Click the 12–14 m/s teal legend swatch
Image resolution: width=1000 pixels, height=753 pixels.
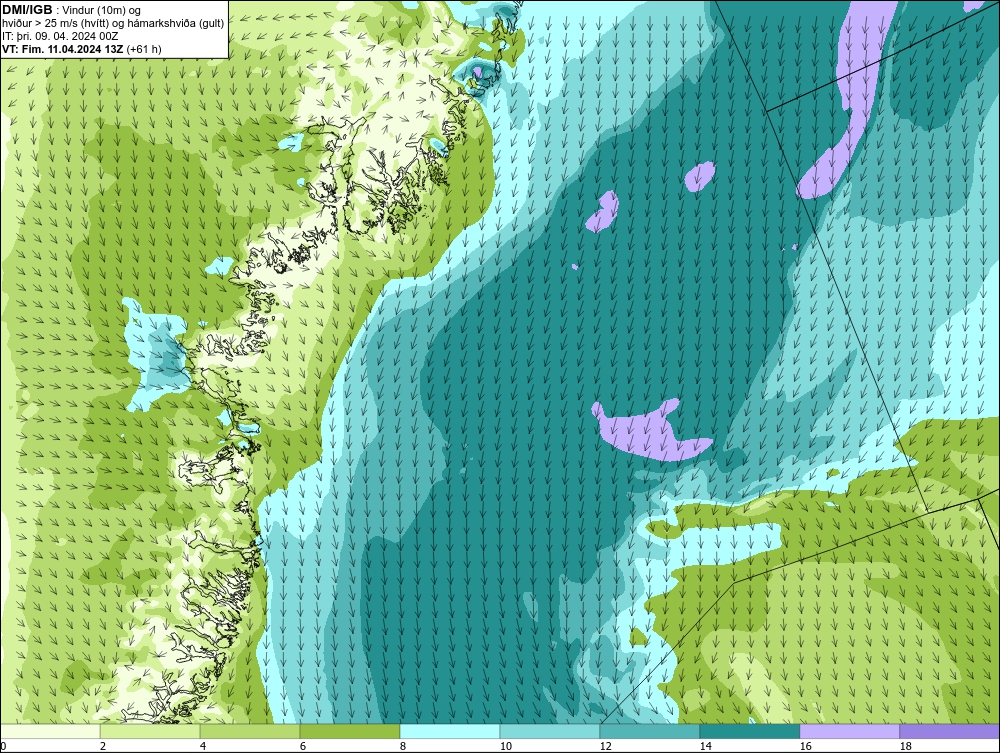(x=650, y=731)
